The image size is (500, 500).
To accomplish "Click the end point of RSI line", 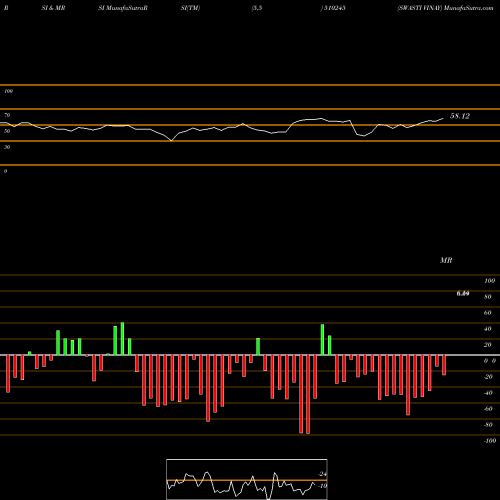I will [x=443, y=118].
